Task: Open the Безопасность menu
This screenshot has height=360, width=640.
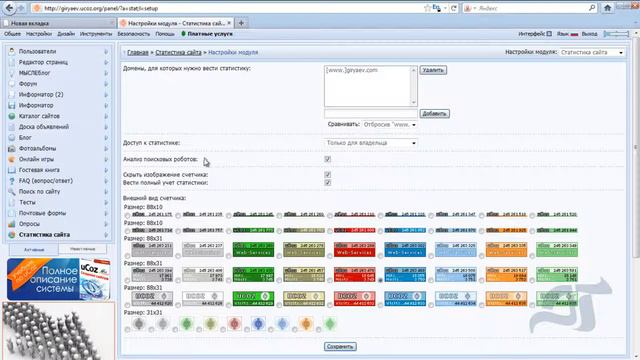Action: [x=133, y=34]
